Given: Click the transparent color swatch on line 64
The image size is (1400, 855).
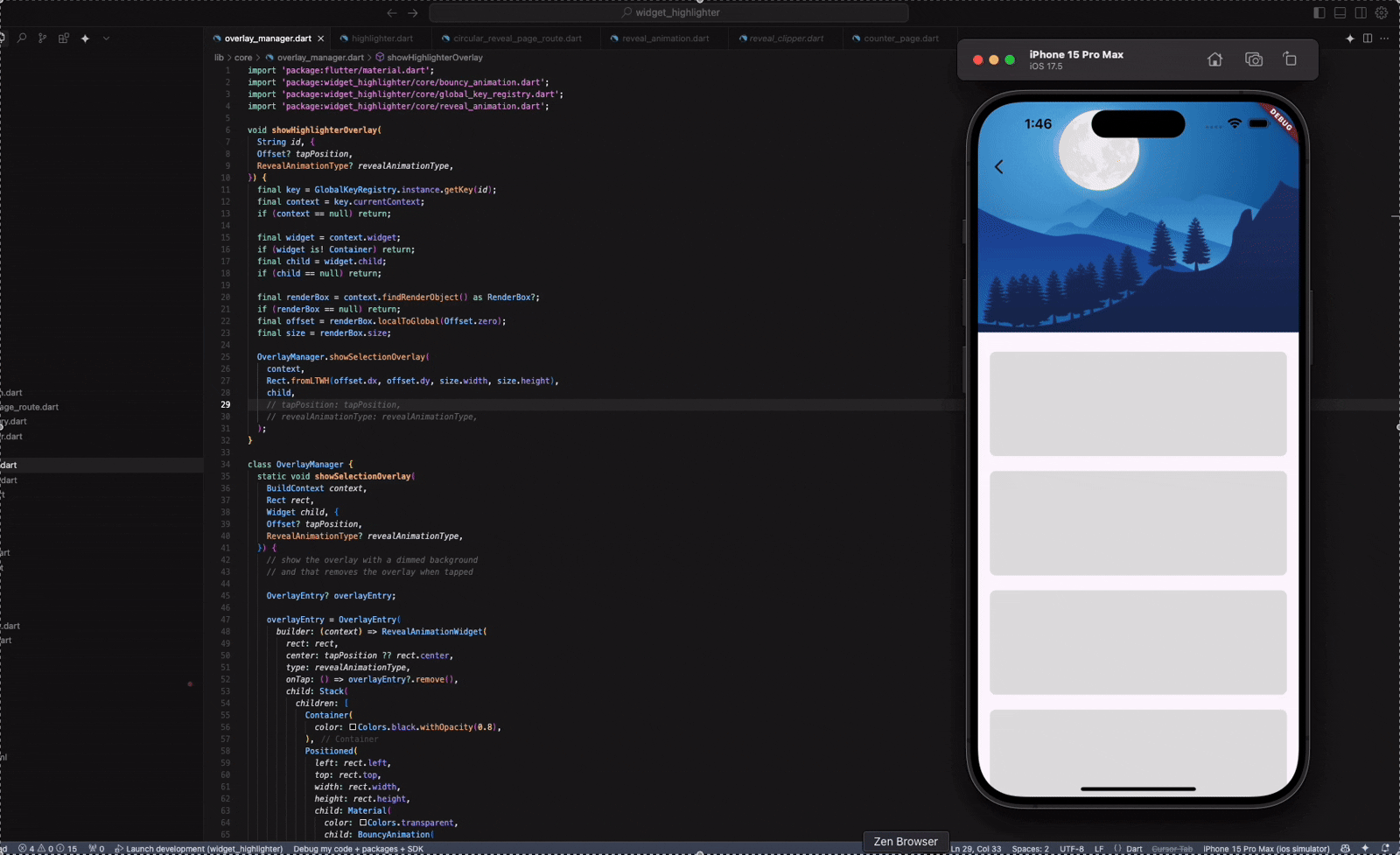Looking at the screenshot, I should click(x=362, y=823).
